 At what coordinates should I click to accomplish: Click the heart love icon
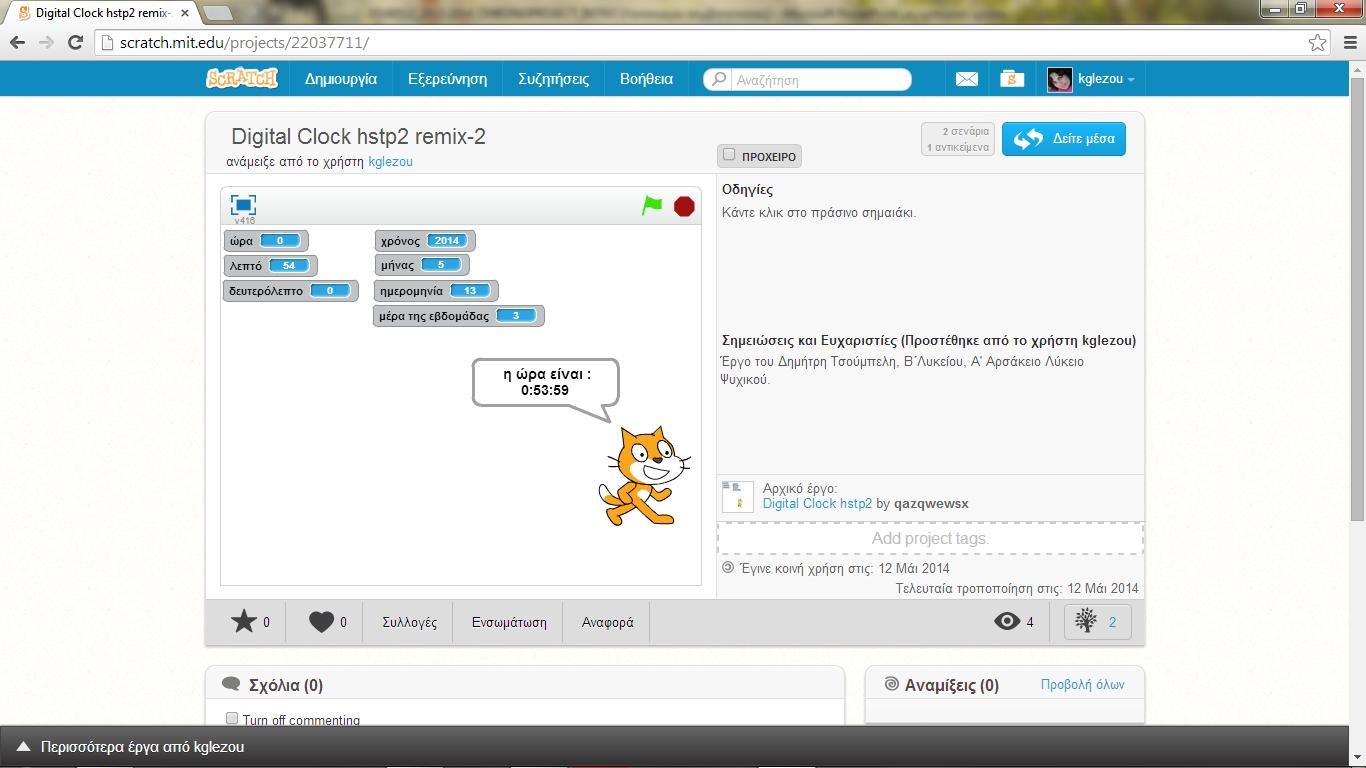click(321, 622)
